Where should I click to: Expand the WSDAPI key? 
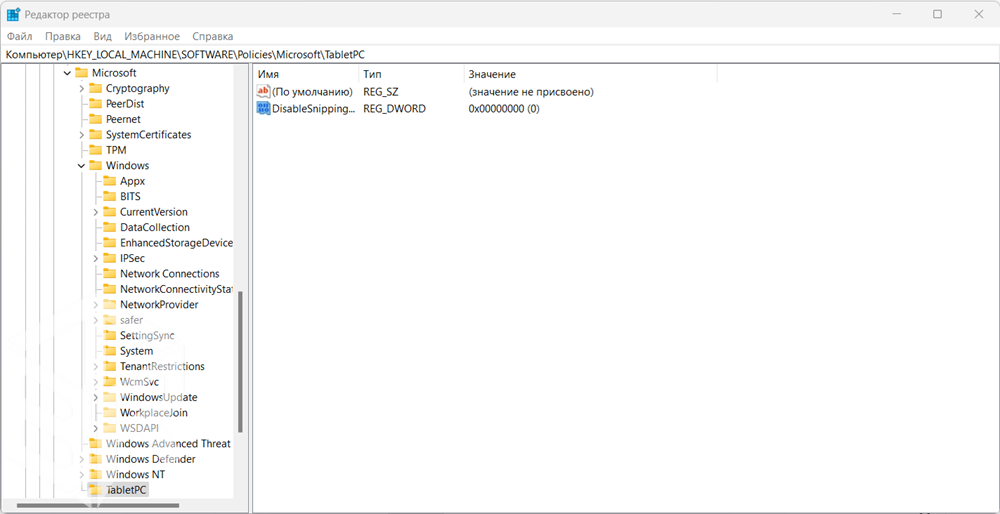click(96, 428)
